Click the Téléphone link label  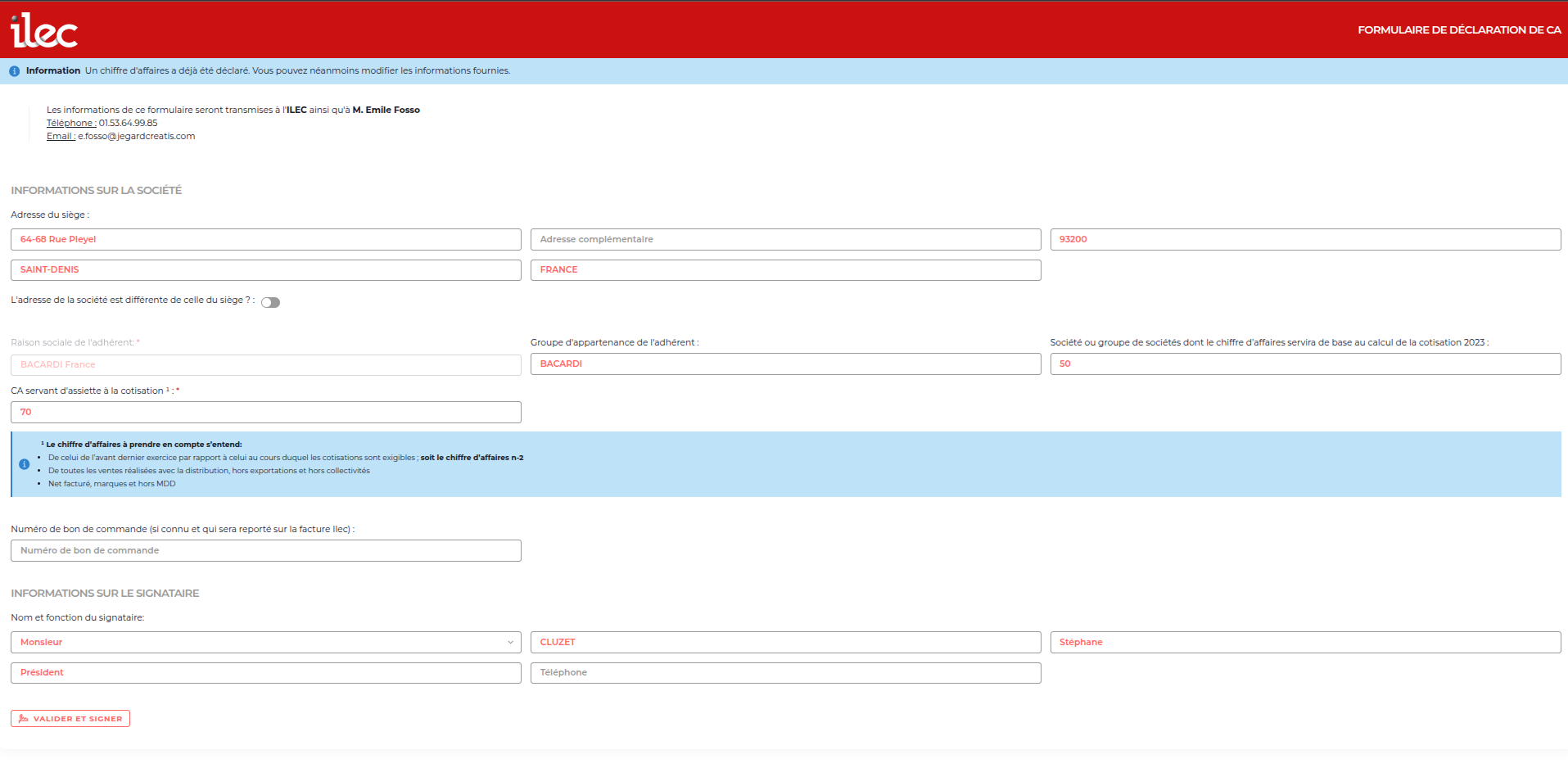[71, 124]
